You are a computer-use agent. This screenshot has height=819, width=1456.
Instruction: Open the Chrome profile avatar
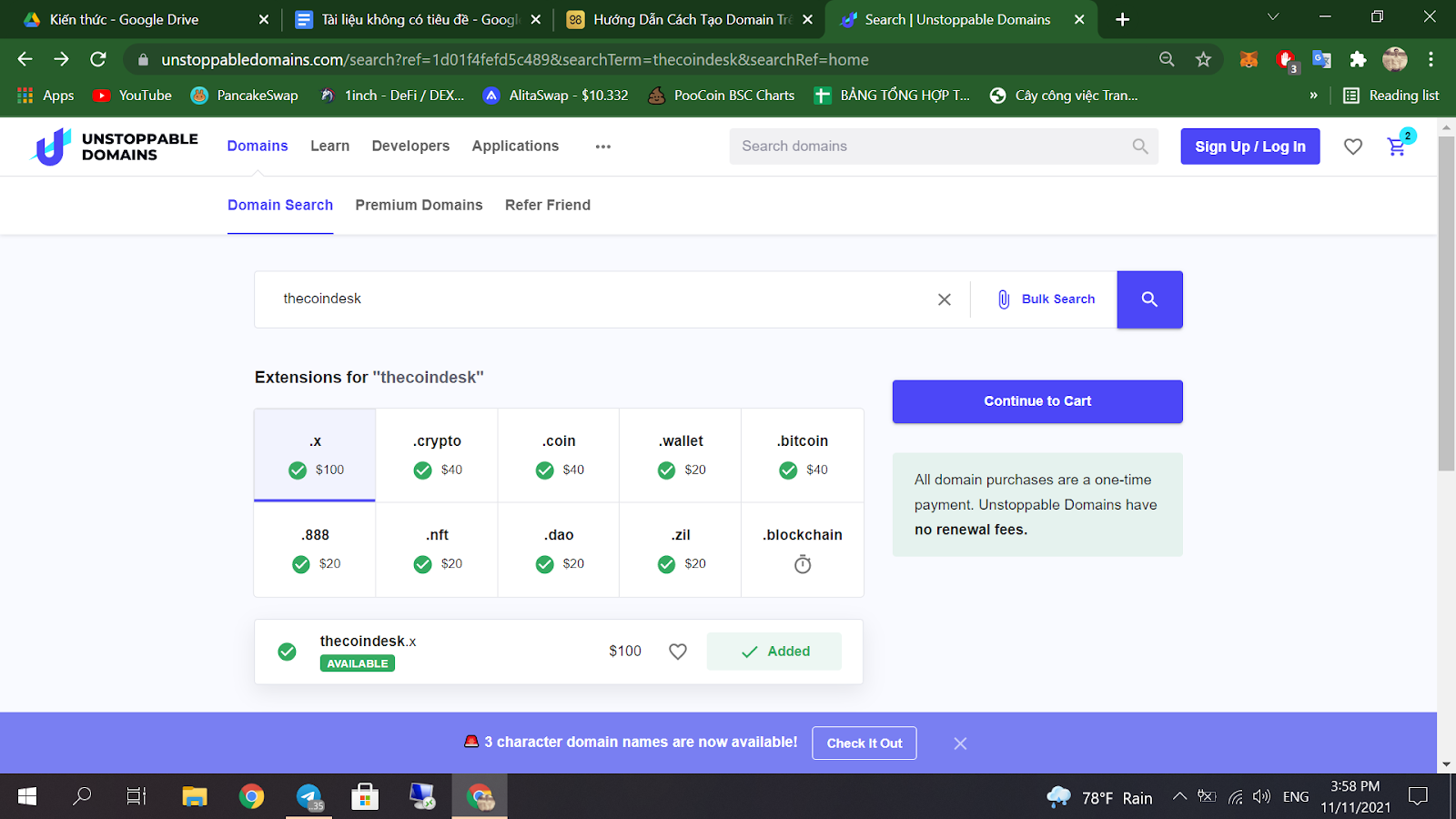[x=1395, y=59]
